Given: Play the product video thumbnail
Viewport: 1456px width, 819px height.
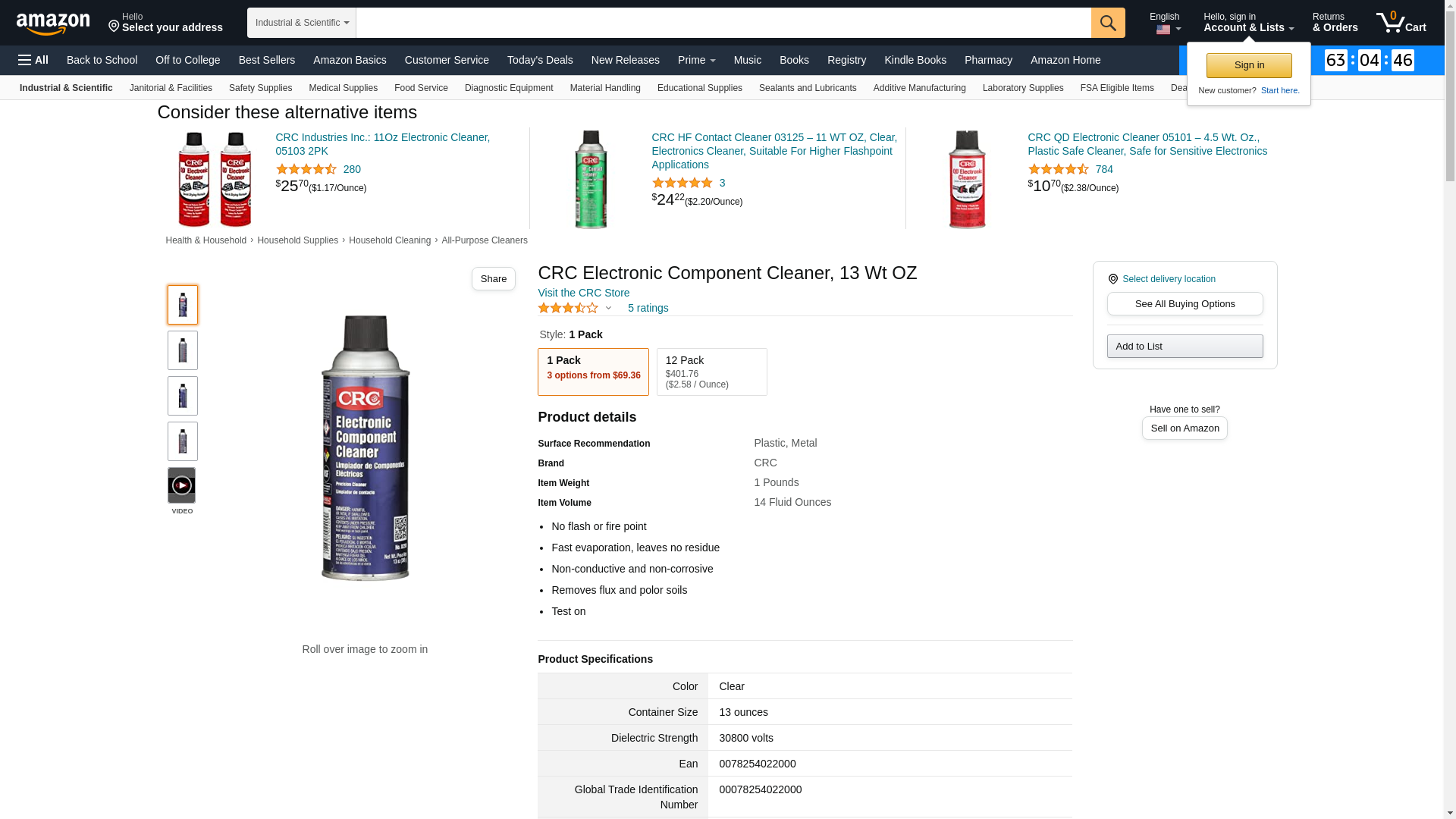Looking at the screenshot, I should point(182,485).
